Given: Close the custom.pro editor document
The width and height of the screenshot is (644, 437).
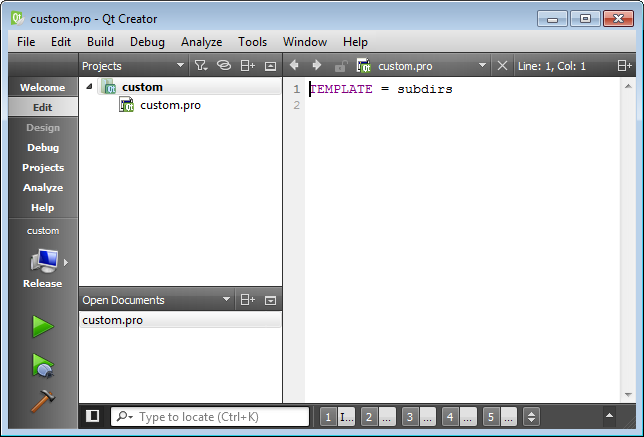Looking at the screenshot, I should click(502, 66).
